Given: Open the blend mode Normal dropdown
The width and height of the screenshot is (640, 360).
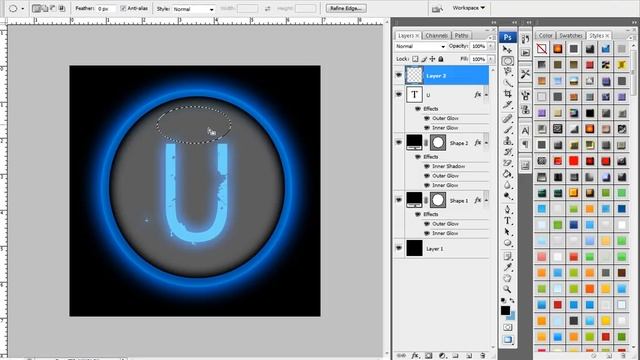Looking at the screenshot, I should (420, 46).
